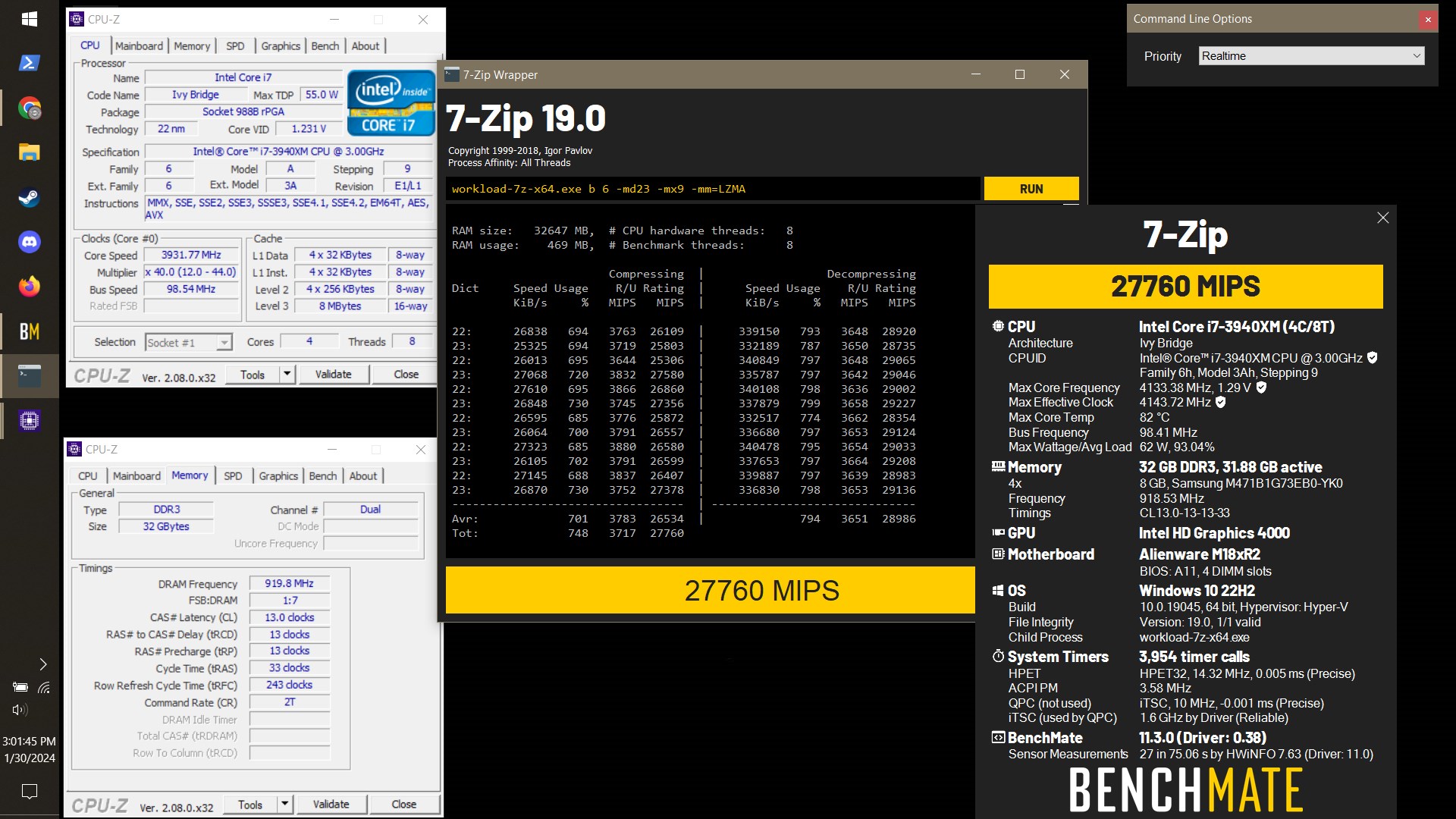
Task: Click Close button in upper CPU-Z window
Action: (406, 374)
